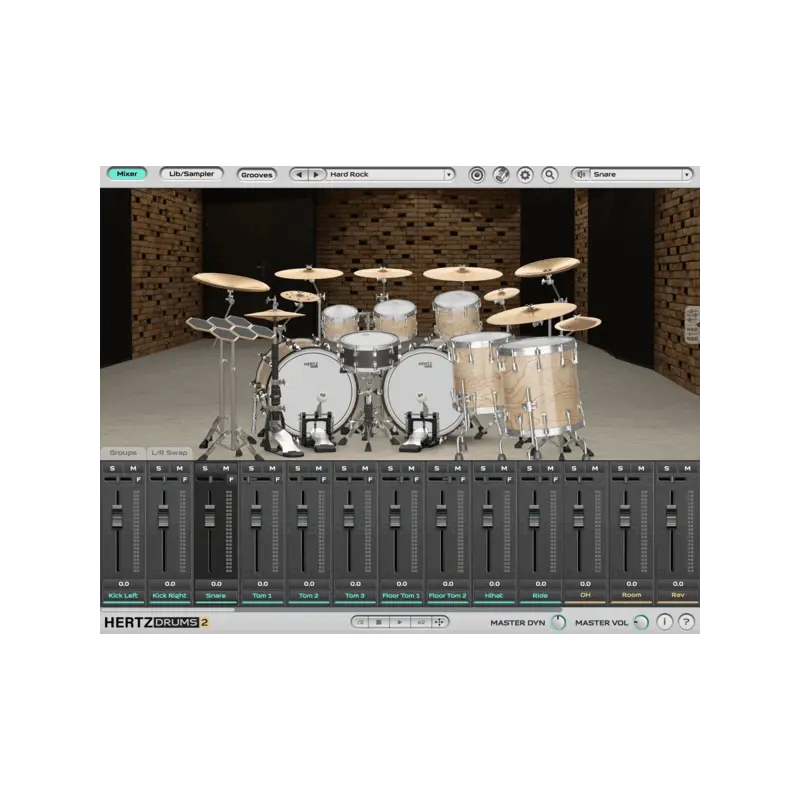Select the Floor Tom 1 channel label
Screen dimensions: 800x800
[401, 595]
